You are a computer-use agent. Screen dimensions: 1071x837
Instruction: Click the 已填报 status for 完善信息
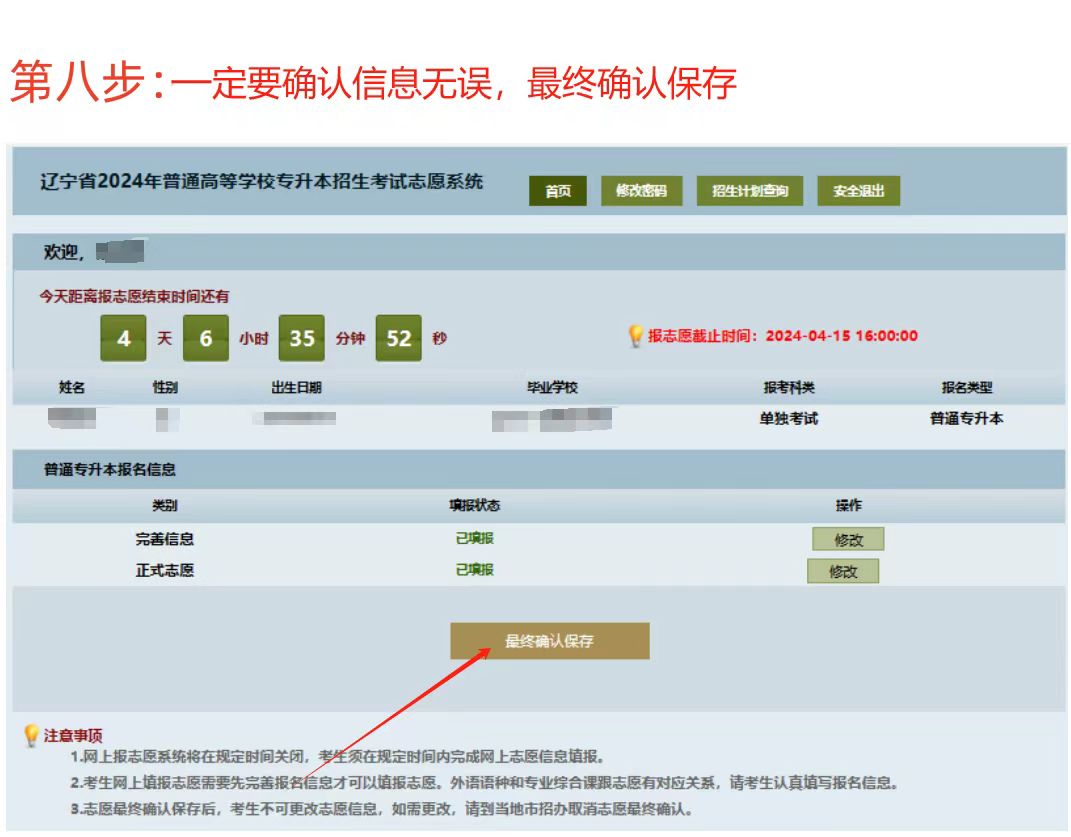coord(475,538)
